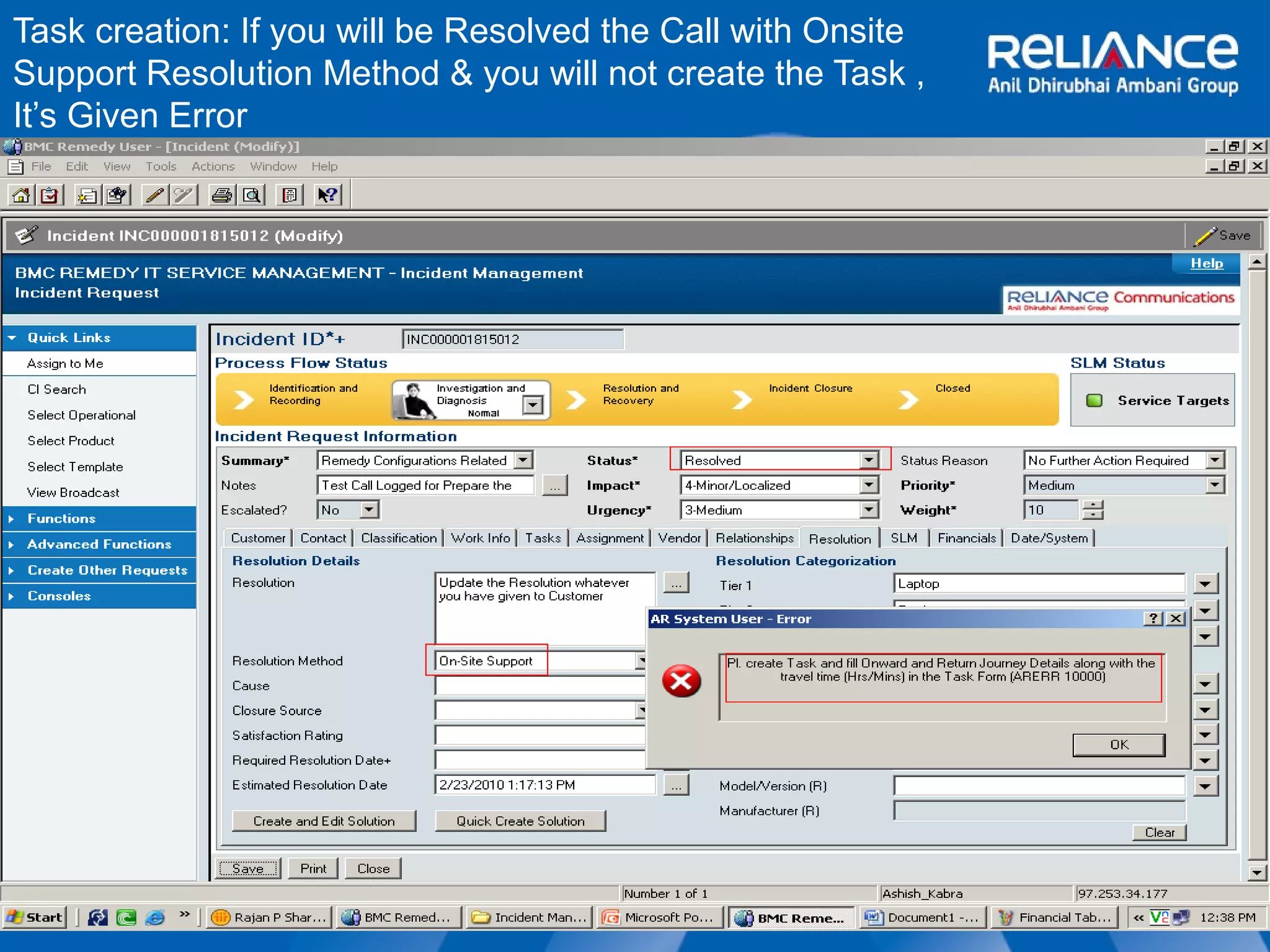Open the Actions menu
The height and width of the screenshot is (952, 1270).
[213, 167]
